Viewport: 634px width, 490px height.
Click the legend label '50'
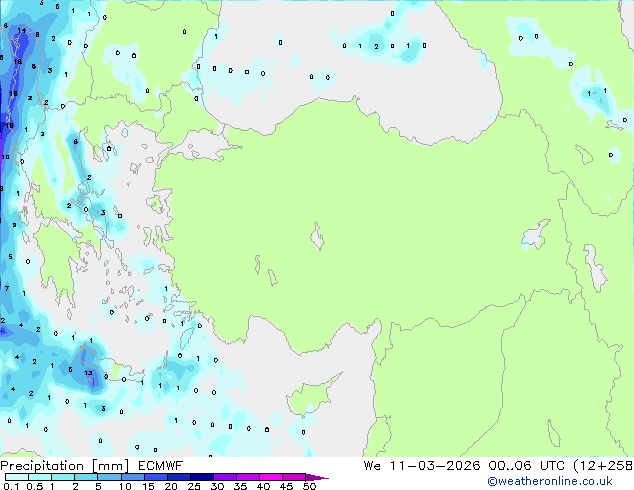click(x=309, y=486)
